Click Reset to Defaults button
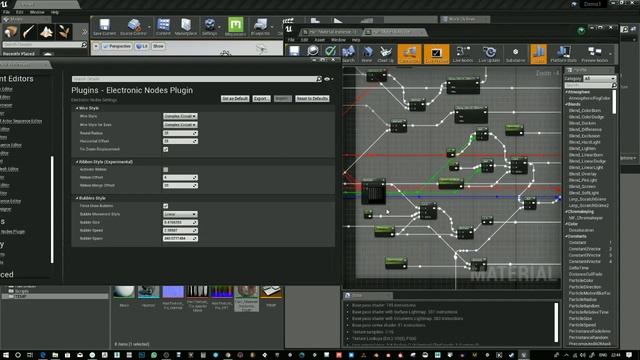The image size is (640, 360). click(x=312, y=99)
